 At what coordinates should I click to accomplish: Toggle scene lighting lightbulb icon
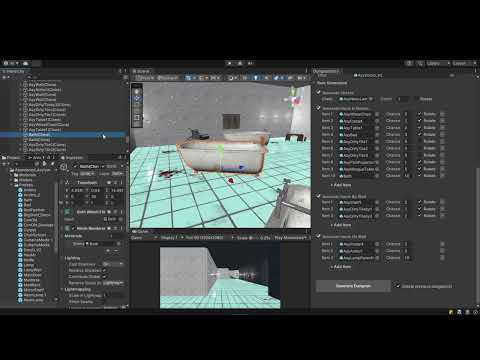click(x=256, y=78)
